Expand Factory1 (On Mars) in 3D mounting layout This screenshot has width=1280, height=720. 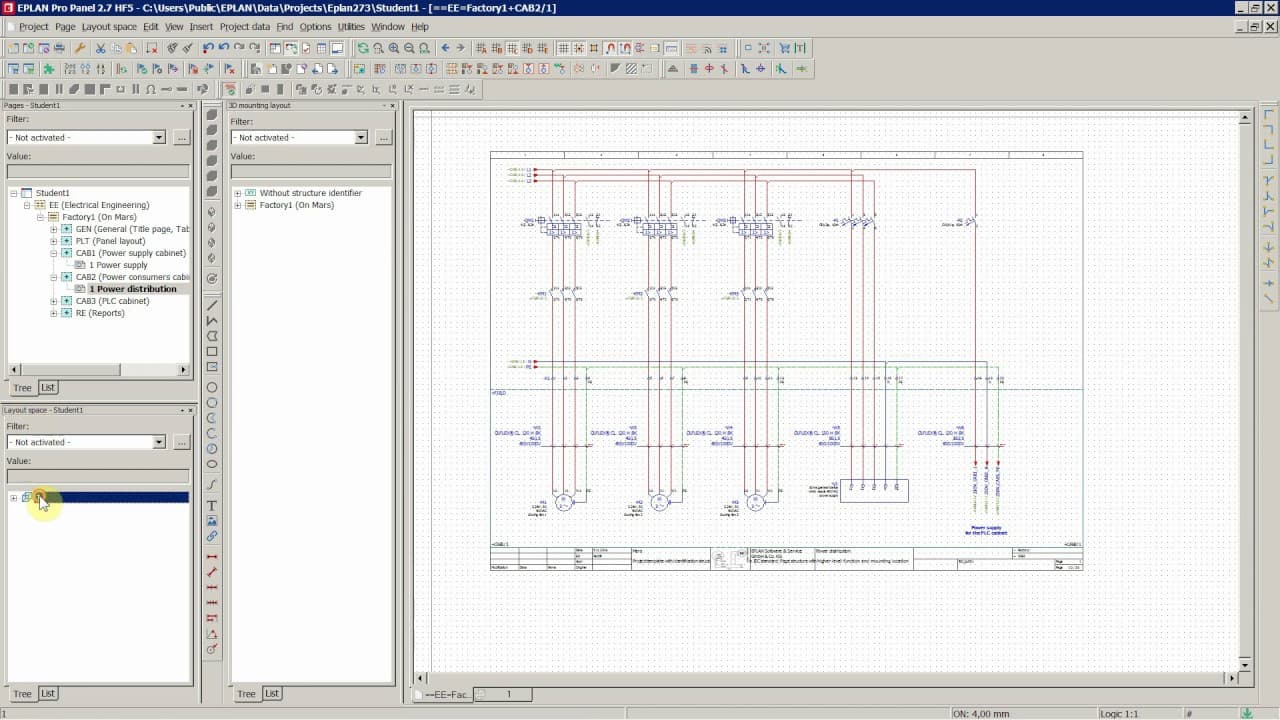point(238,205)
